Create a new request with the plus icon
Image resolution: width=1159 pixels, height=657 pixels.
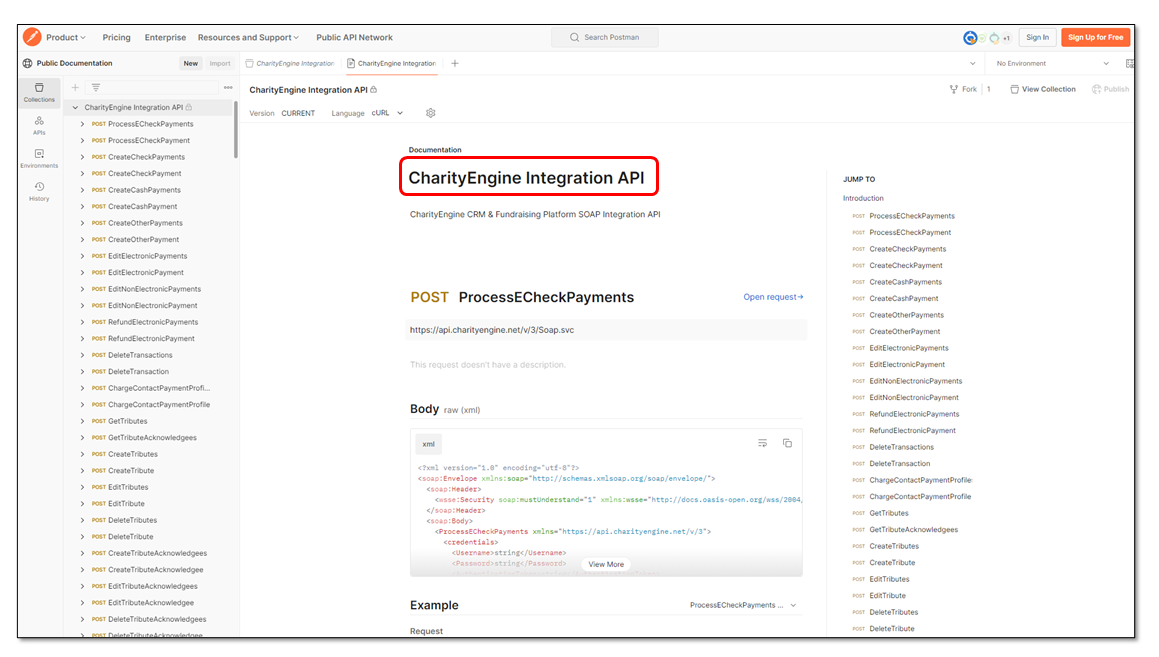[75, 87]
